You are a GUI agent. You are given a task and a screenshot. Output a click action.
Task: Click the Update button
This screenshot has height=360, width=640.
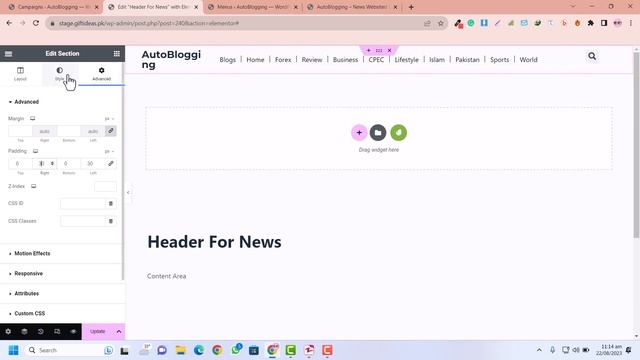(x=98, y=331)
